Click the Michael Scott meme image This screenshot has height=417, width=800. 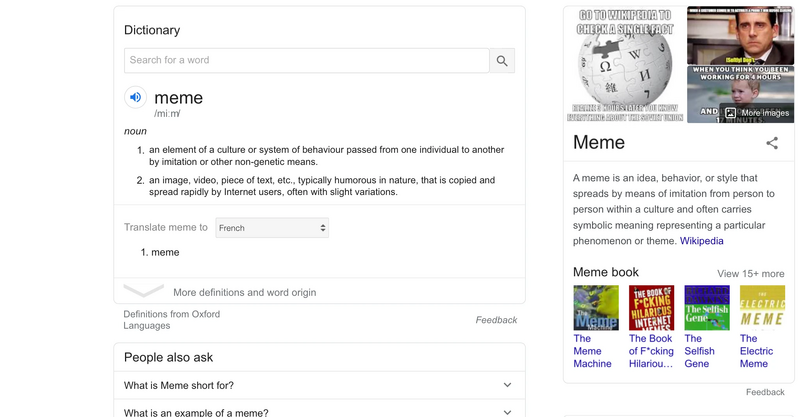click(740, 35)
